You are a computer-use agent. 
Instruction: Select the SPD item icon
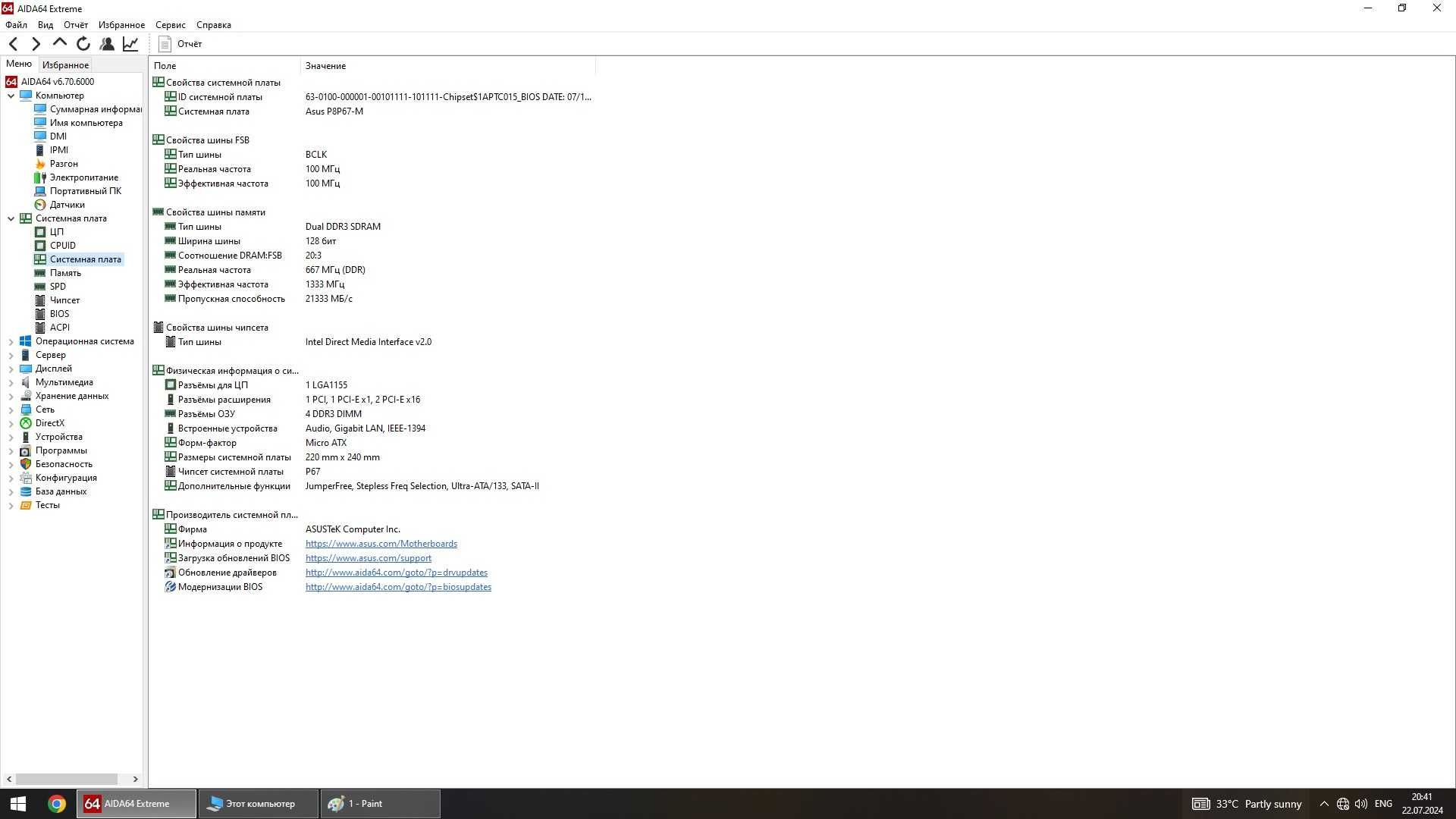pos(40,287)
